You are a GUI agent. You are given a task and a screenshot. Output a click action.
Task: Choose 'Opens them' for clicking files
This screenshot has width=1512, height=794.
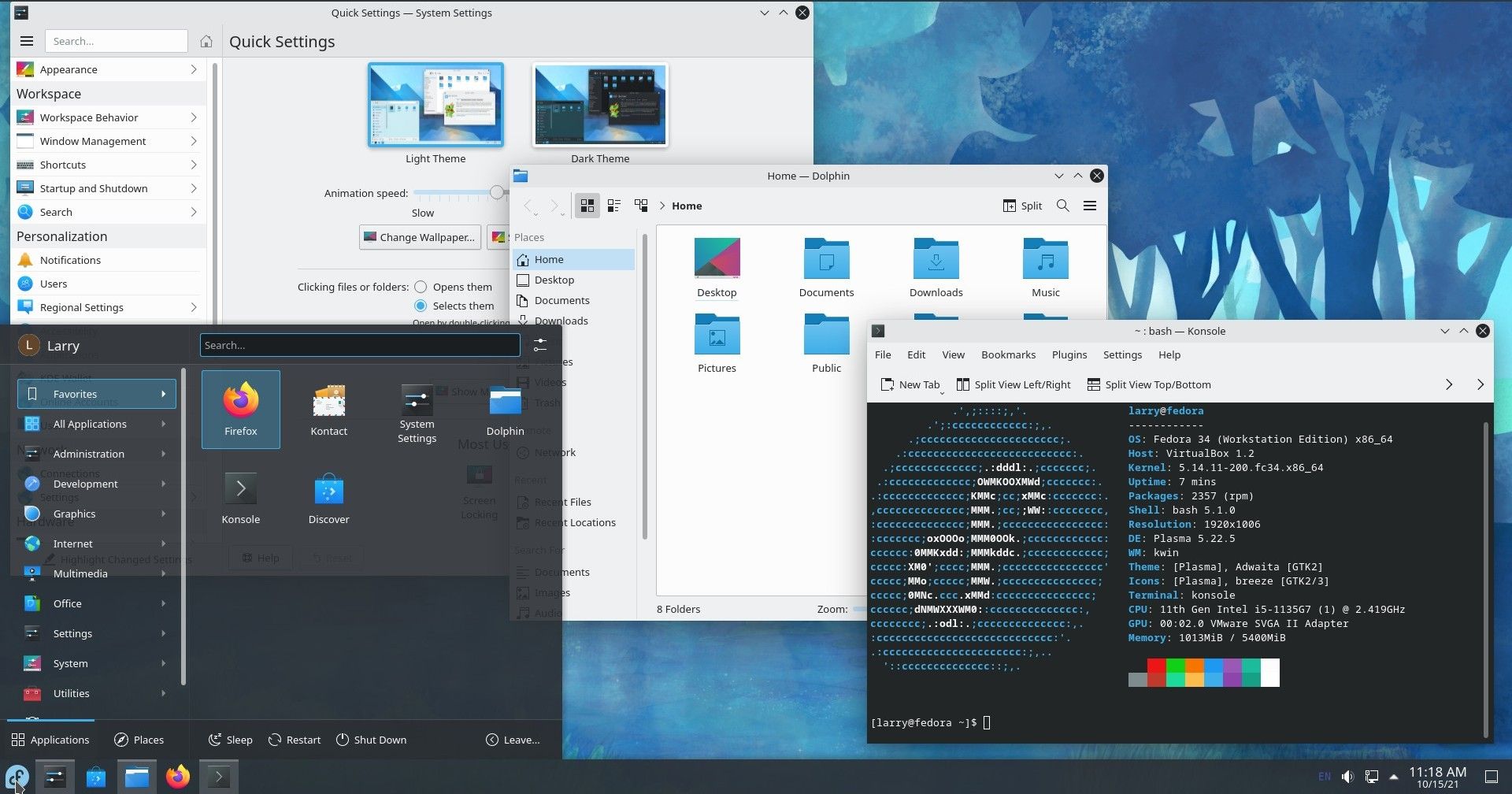[x=421, y=287]
